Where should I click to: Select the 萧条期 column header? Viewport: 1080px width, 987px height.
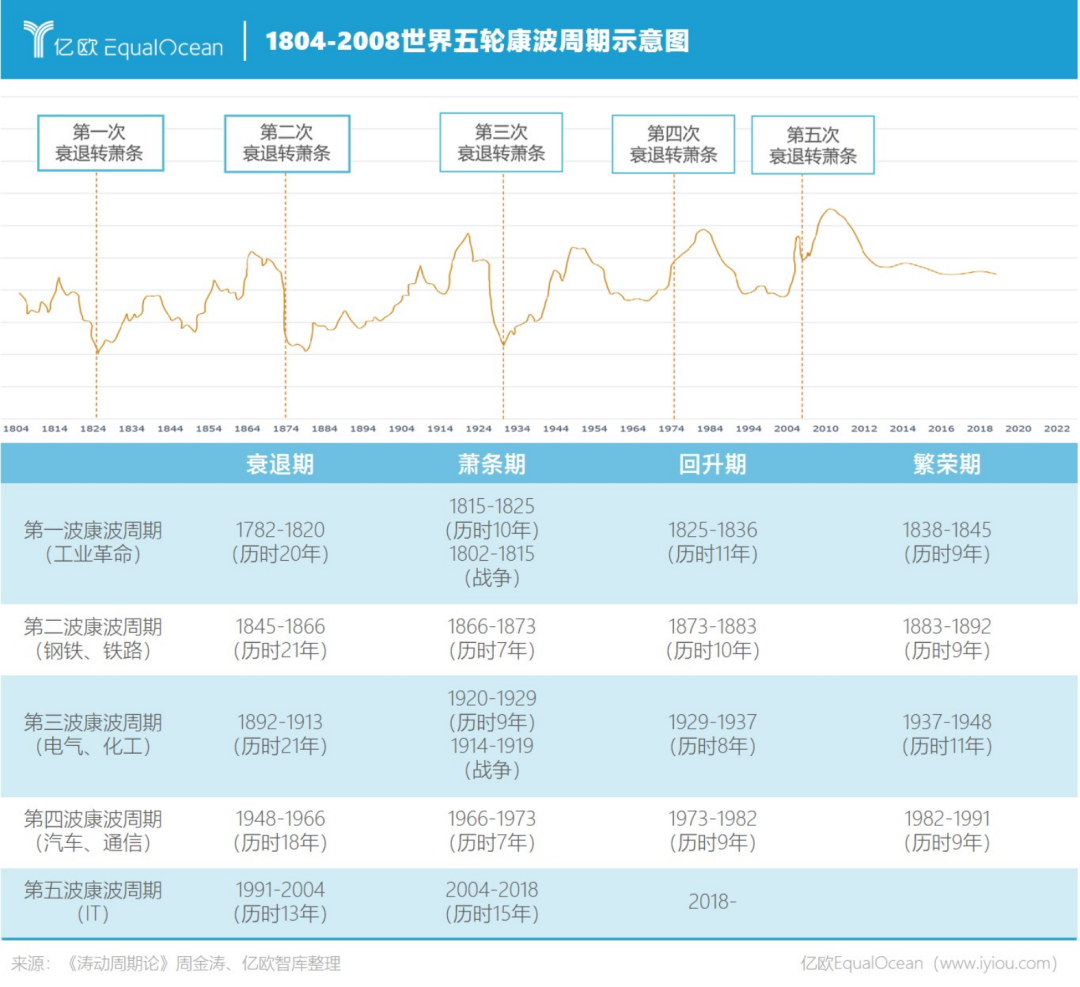pyautogui.click(x=491, y=464)
